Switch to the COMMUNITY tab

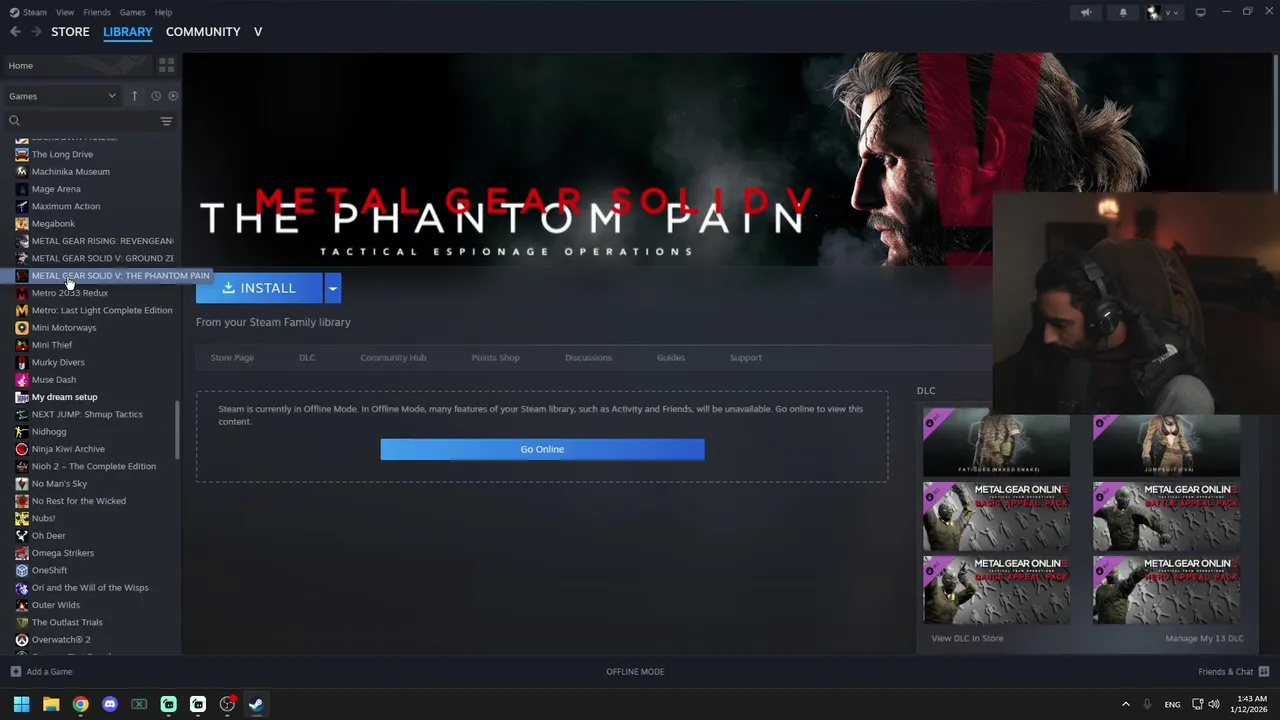tap(203, 32)
